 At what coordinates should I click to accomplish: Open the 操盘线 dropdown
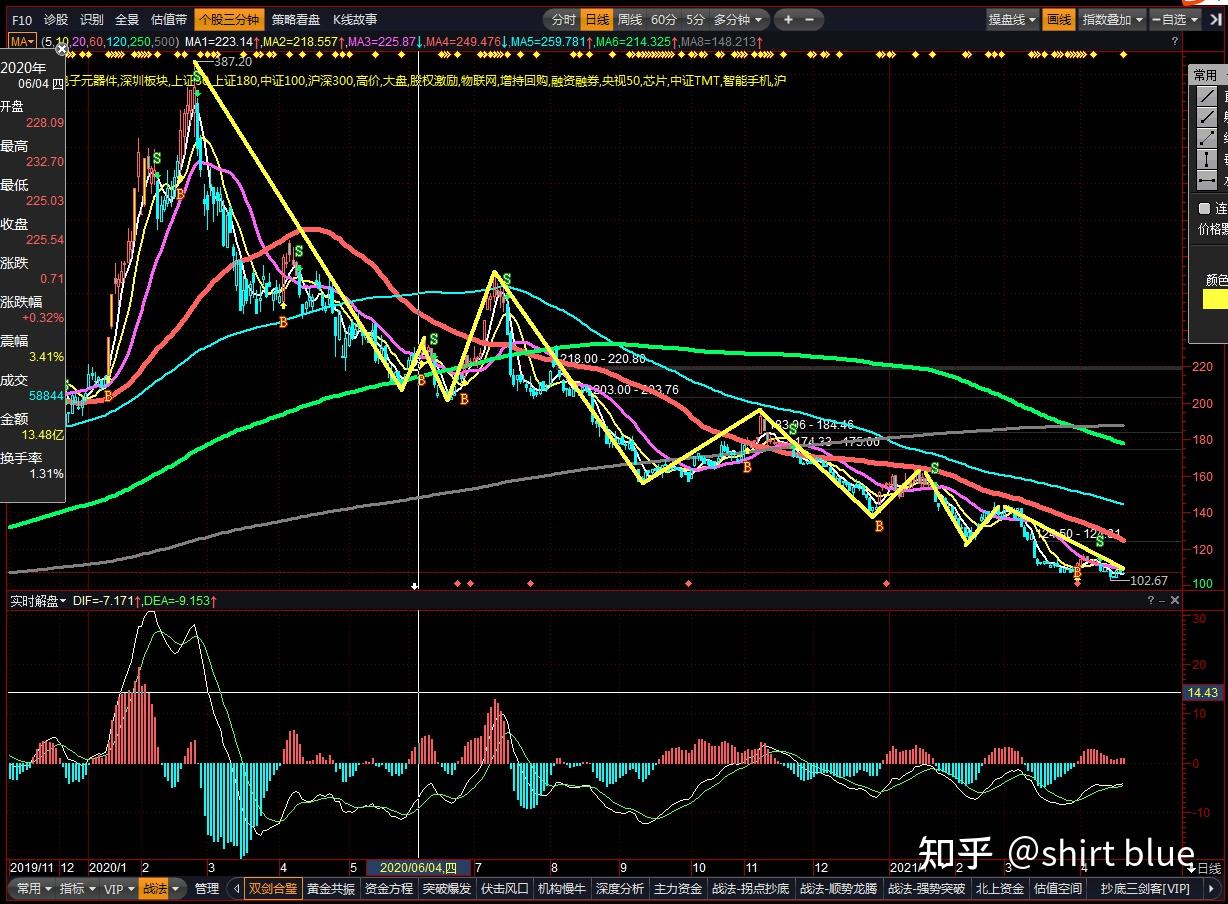coord(1011,19)
